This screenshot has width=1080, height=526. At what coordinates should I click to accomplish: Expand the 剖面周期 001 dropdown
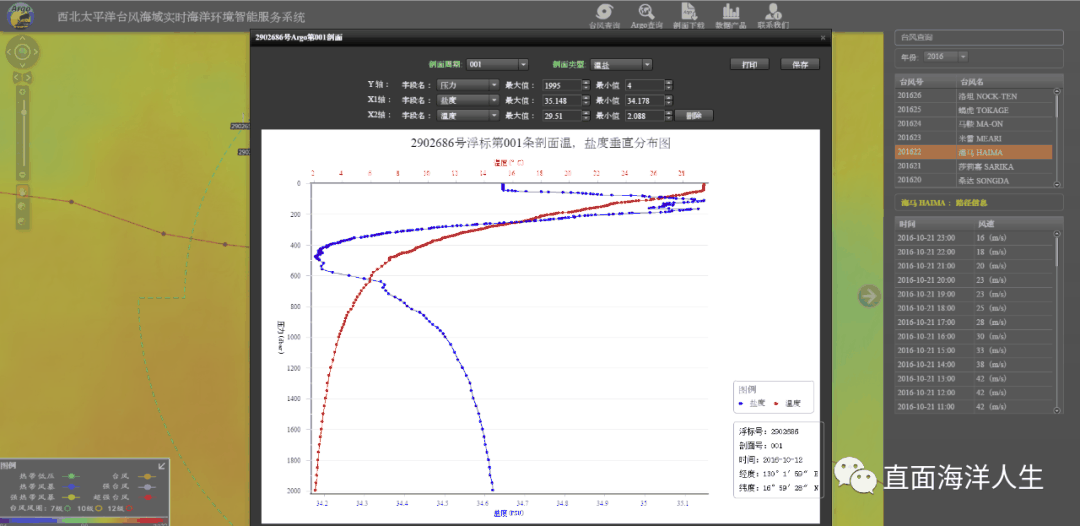(522, 64)
